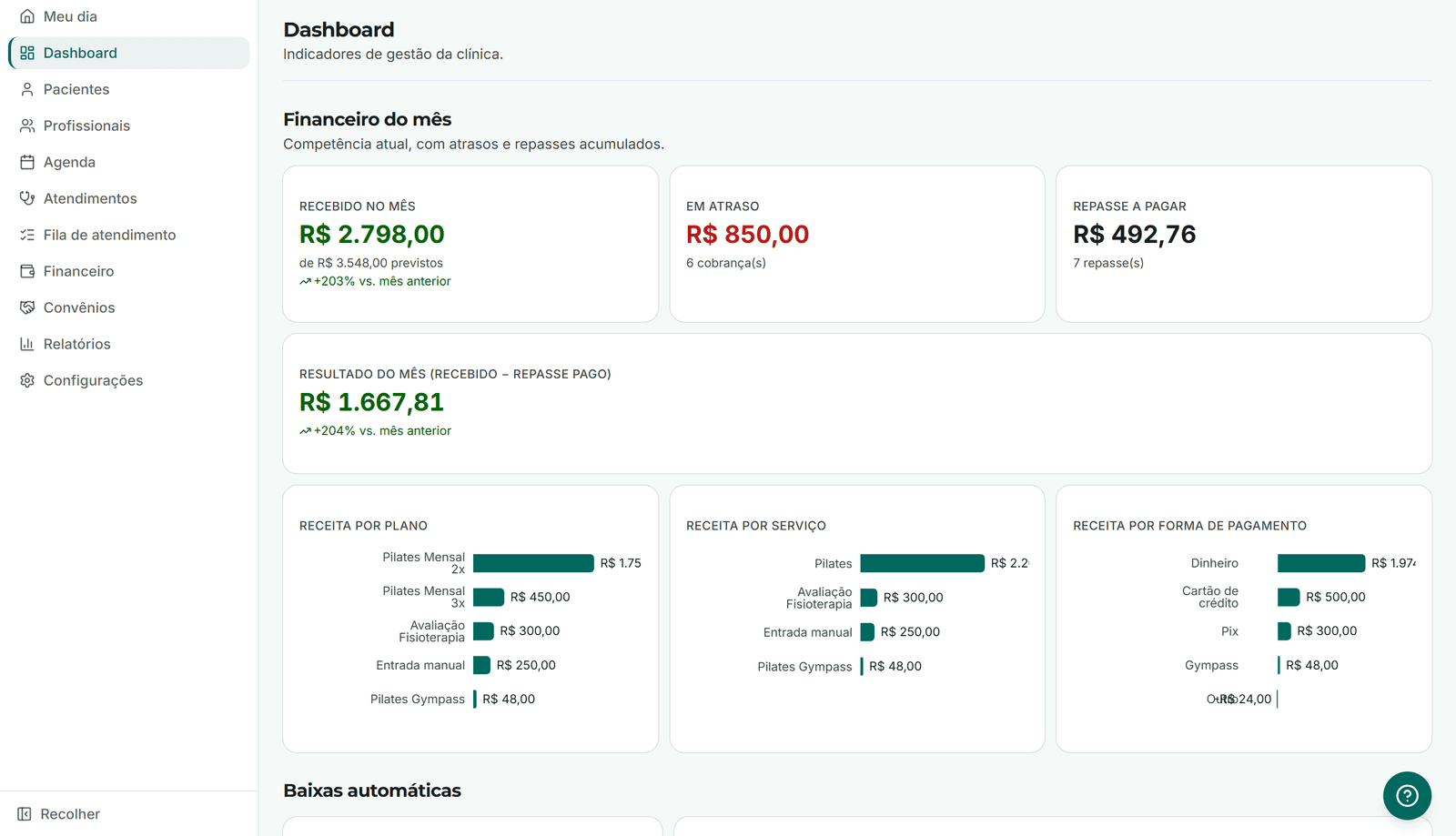Click trend arrow icon beside +203%
This screenshot has width=1456, height=836.
[x=305, y=282]
